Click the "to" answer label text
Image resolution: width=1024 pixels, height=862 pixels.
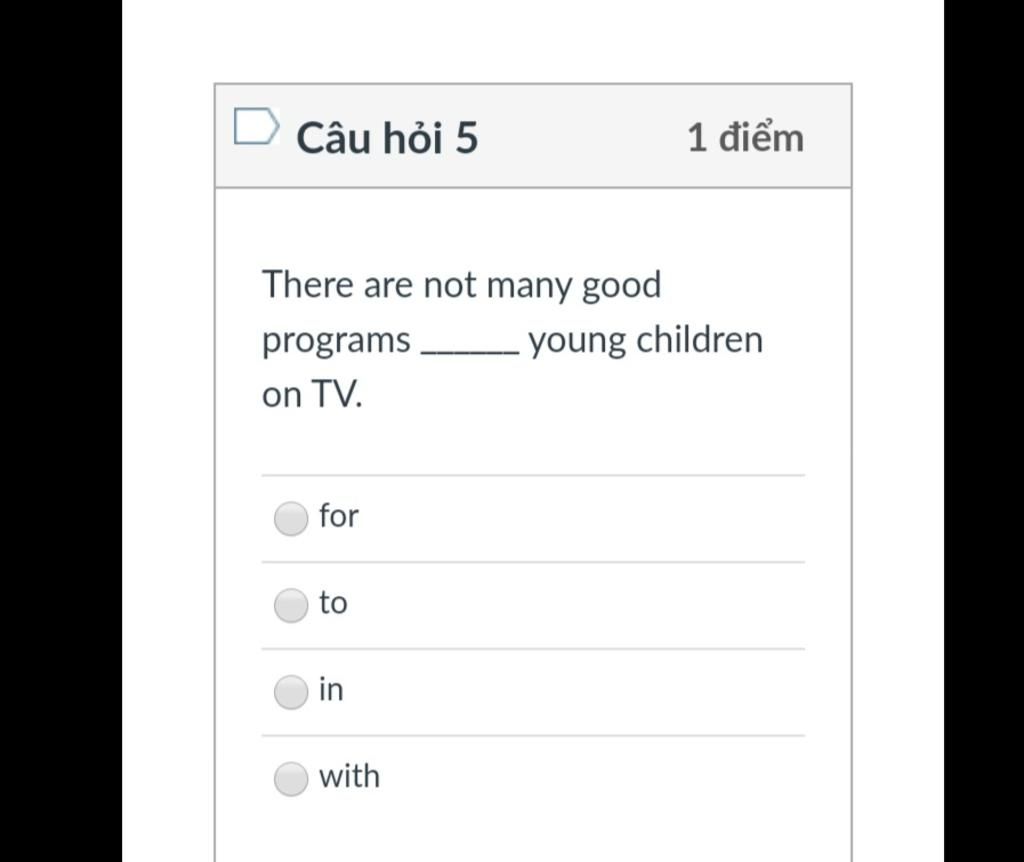tap(333, 603)
